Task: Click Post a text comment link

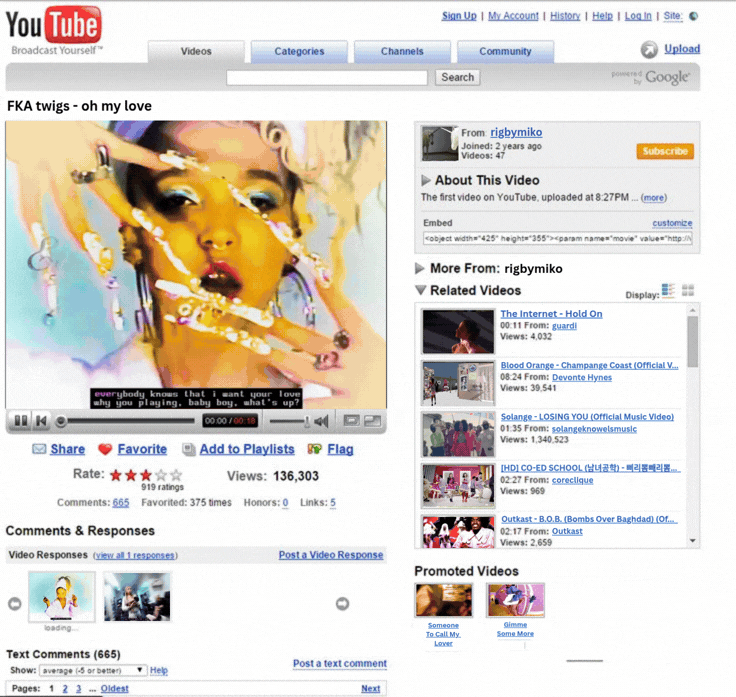Action: pos(340,663)
